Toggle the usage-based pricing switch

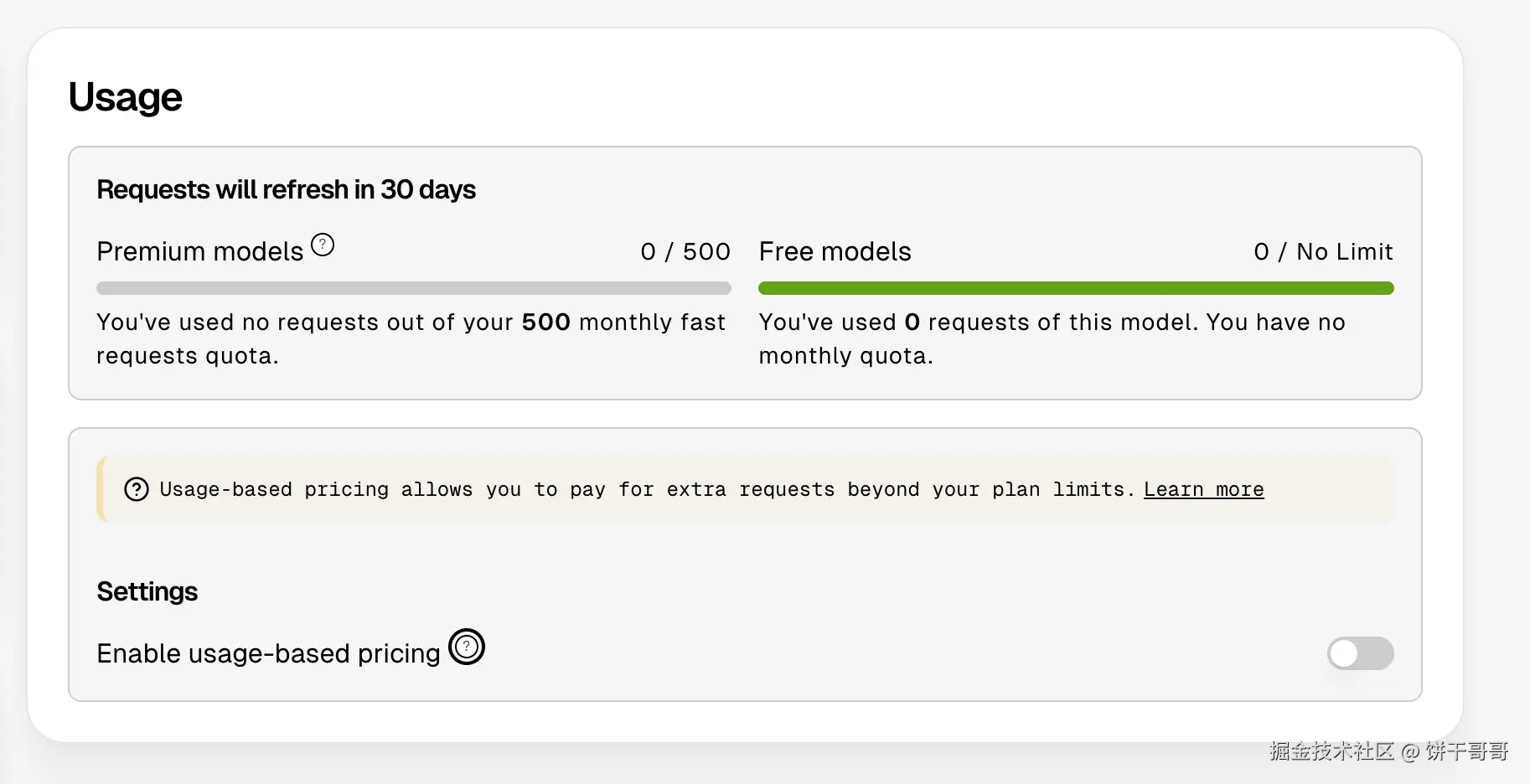pyautogui.click(x=1360, y=653)
